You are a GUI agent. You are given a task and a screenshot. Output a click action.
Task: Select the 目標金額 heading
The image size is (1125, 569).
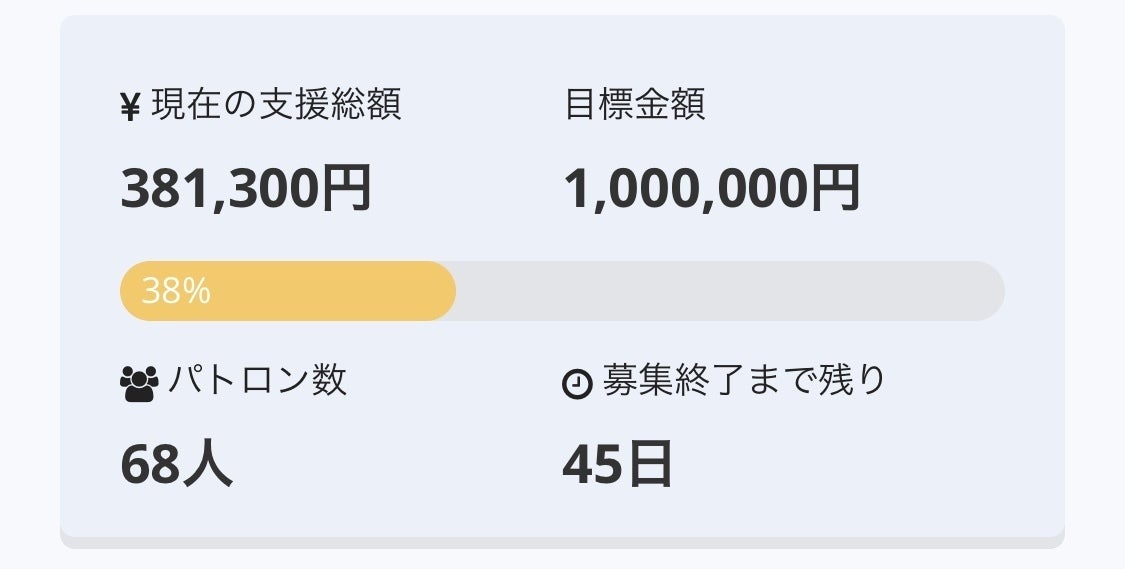(x=635, y=105)
